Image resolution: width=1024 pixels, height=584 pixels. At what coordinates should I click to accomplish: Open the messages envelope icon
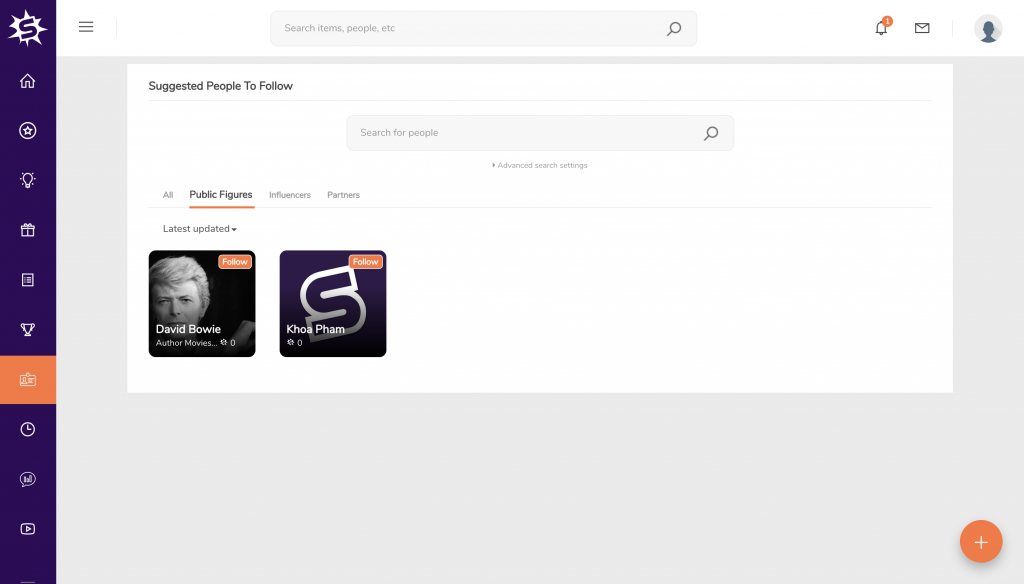coord(922,28)
